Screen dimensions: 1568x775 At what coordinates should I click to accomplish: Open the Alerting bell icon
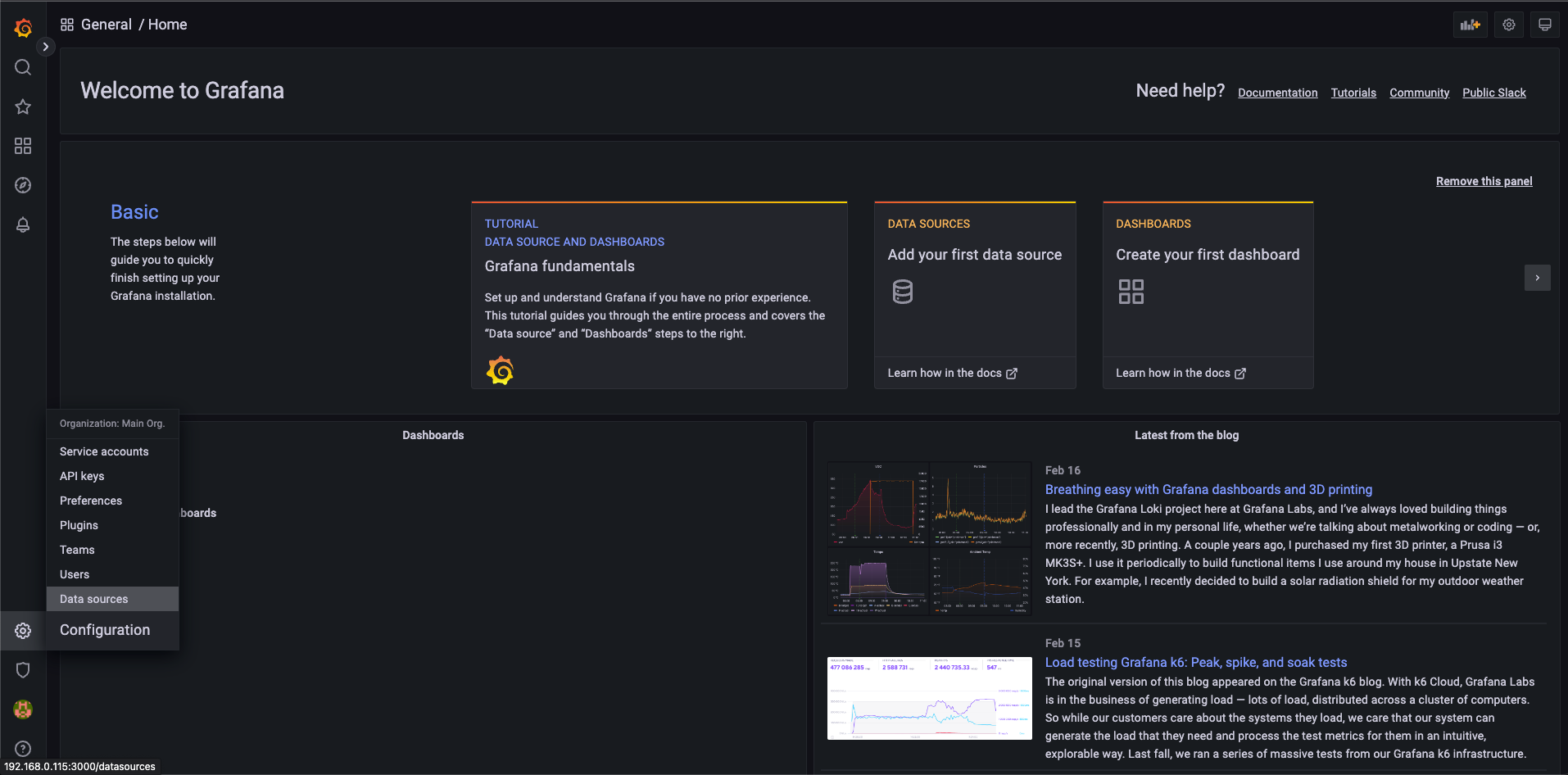(23, 224)
